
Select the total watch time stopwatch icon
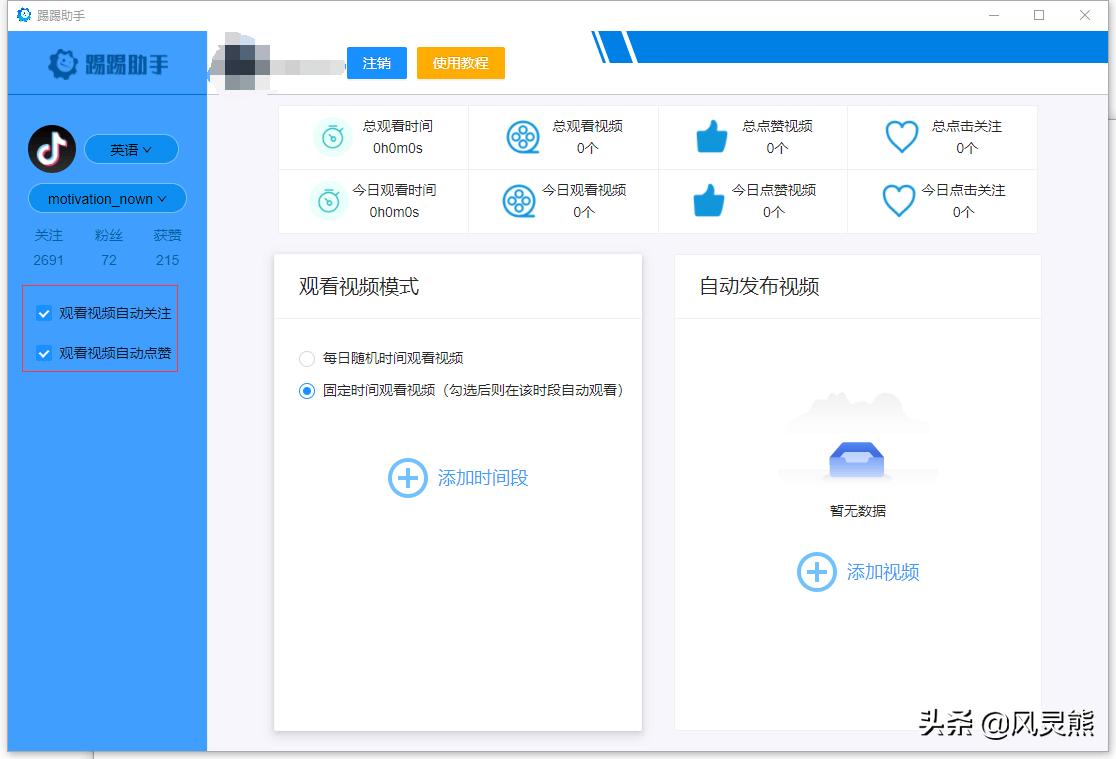[x=330, y=137]
